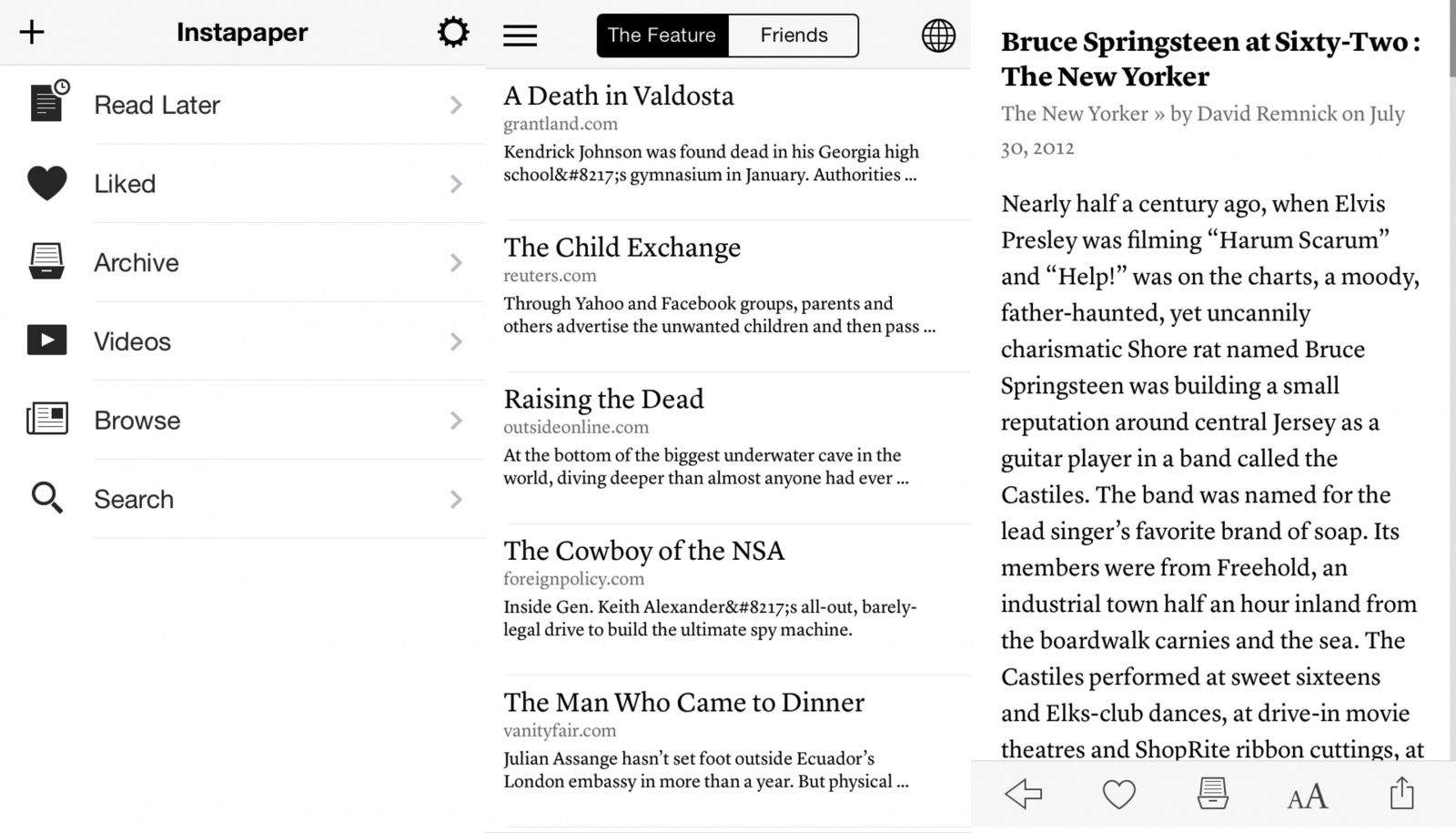Viewport: 1456px width, 833px height.
Task: Open the Liked list
Action: [x=125, y=184]
